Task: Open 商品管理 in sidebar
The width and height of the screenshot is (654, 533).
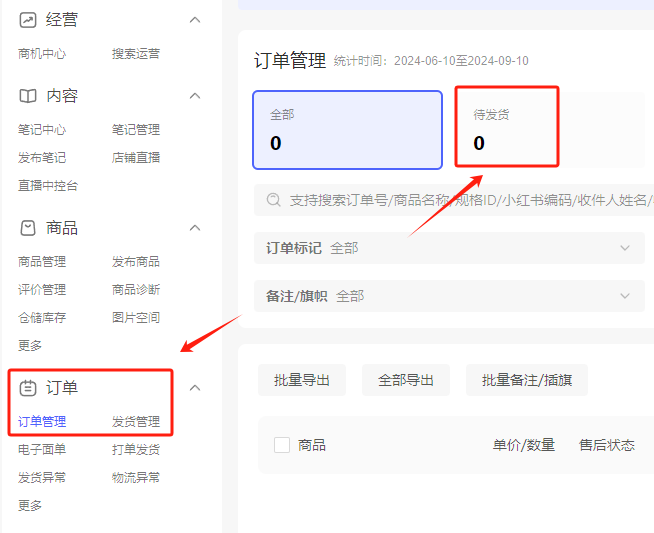Action: 42,262
